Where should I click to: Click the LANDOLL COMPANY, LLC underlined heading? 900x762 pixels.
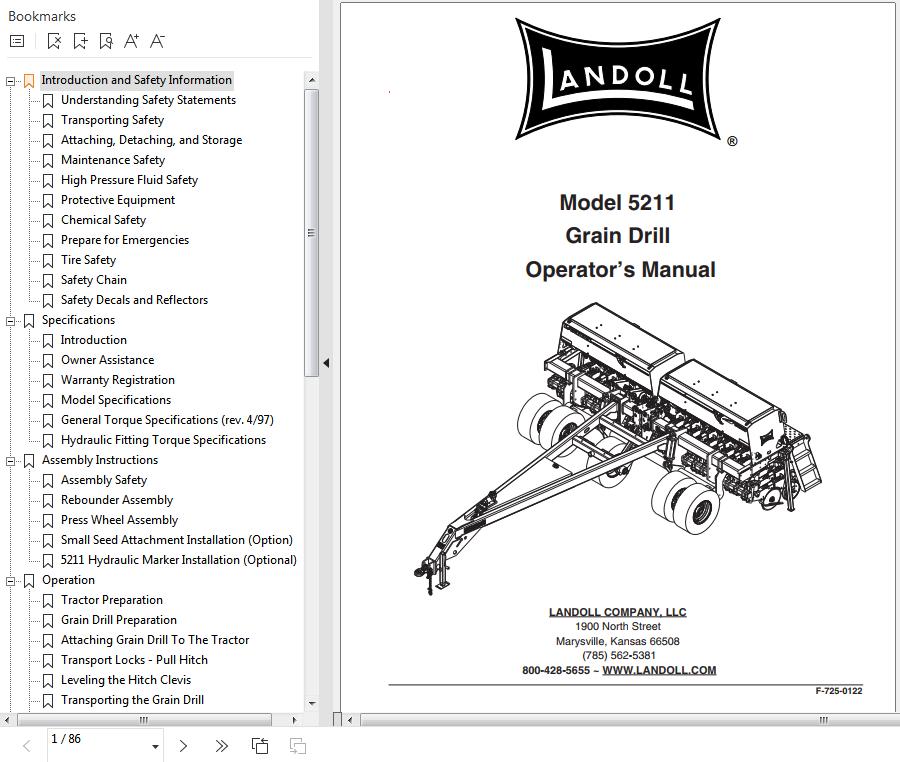618,612
